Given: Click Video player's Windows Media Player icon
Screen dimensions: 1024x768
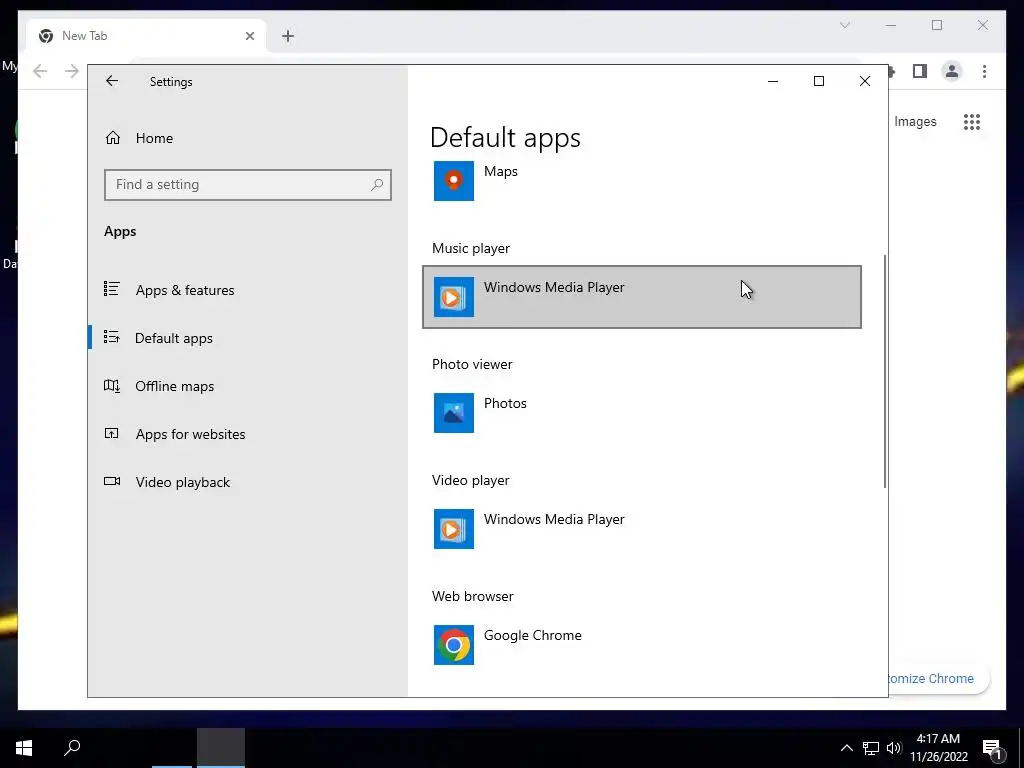Looking at the screenshot, I should click(x=454, y=529).
